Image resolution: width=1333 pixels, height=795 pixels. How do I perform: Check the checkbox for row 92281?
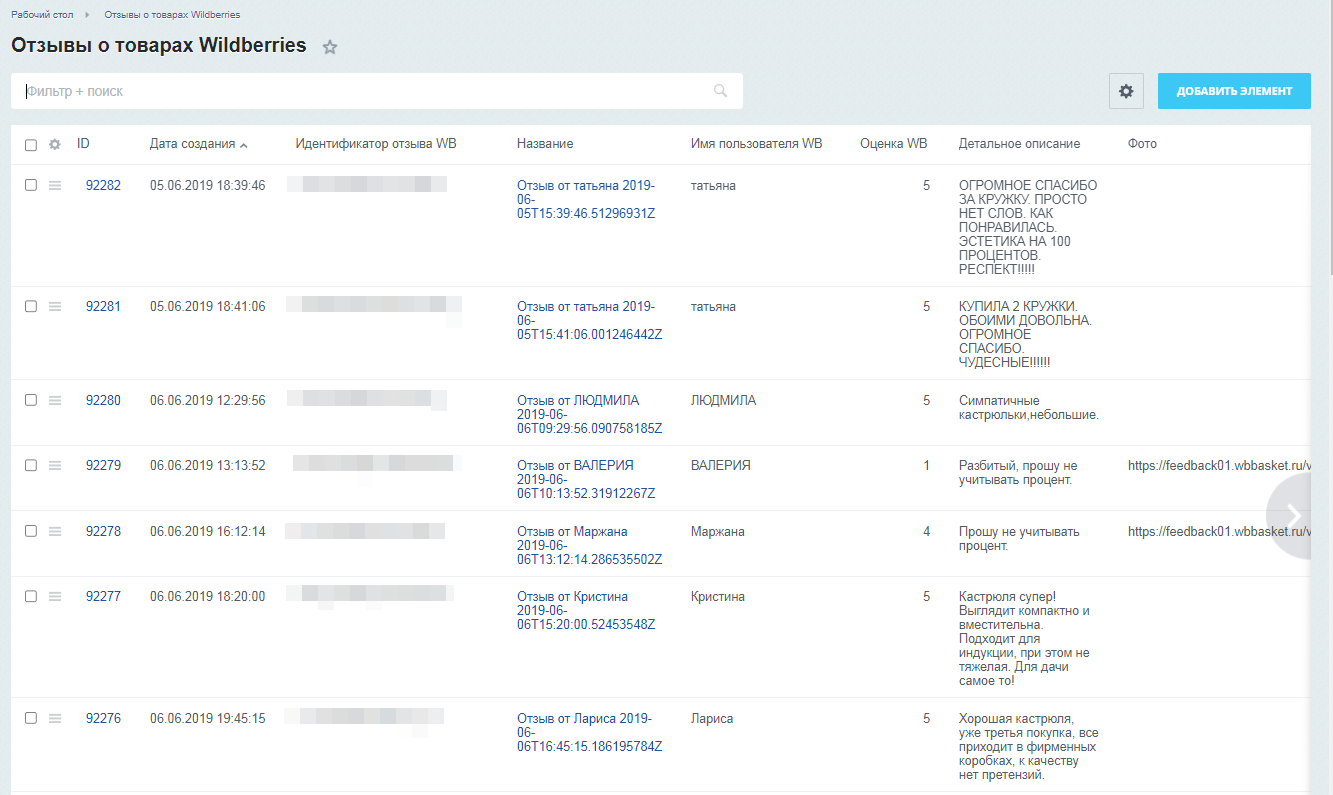[31, 306]
